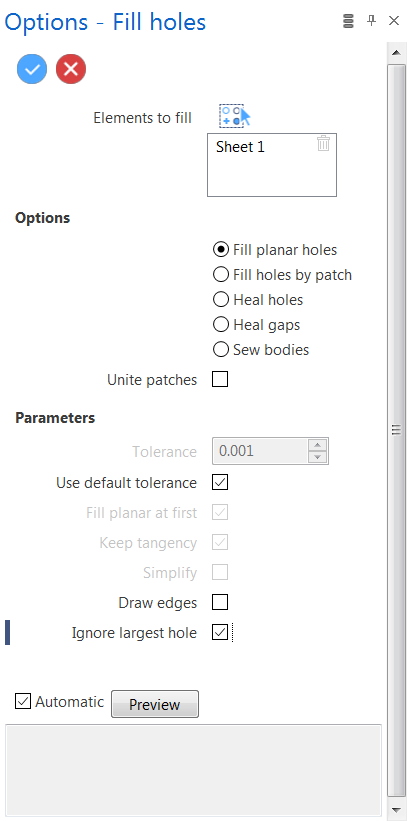The image size is (407, 821).
Task: Enable the Unite patches checkbox
Action: tap(220, 379)
